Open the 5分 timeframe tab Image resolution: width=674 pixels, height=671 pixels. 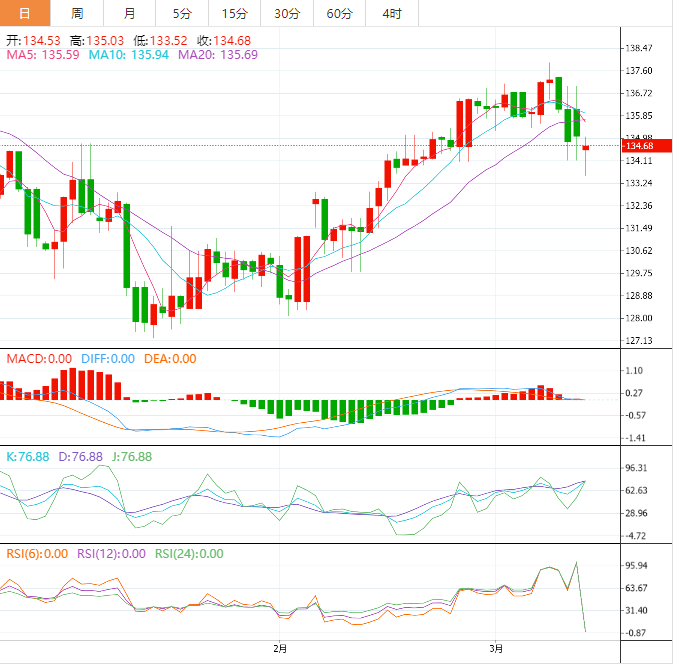click(x=182, y=13)
